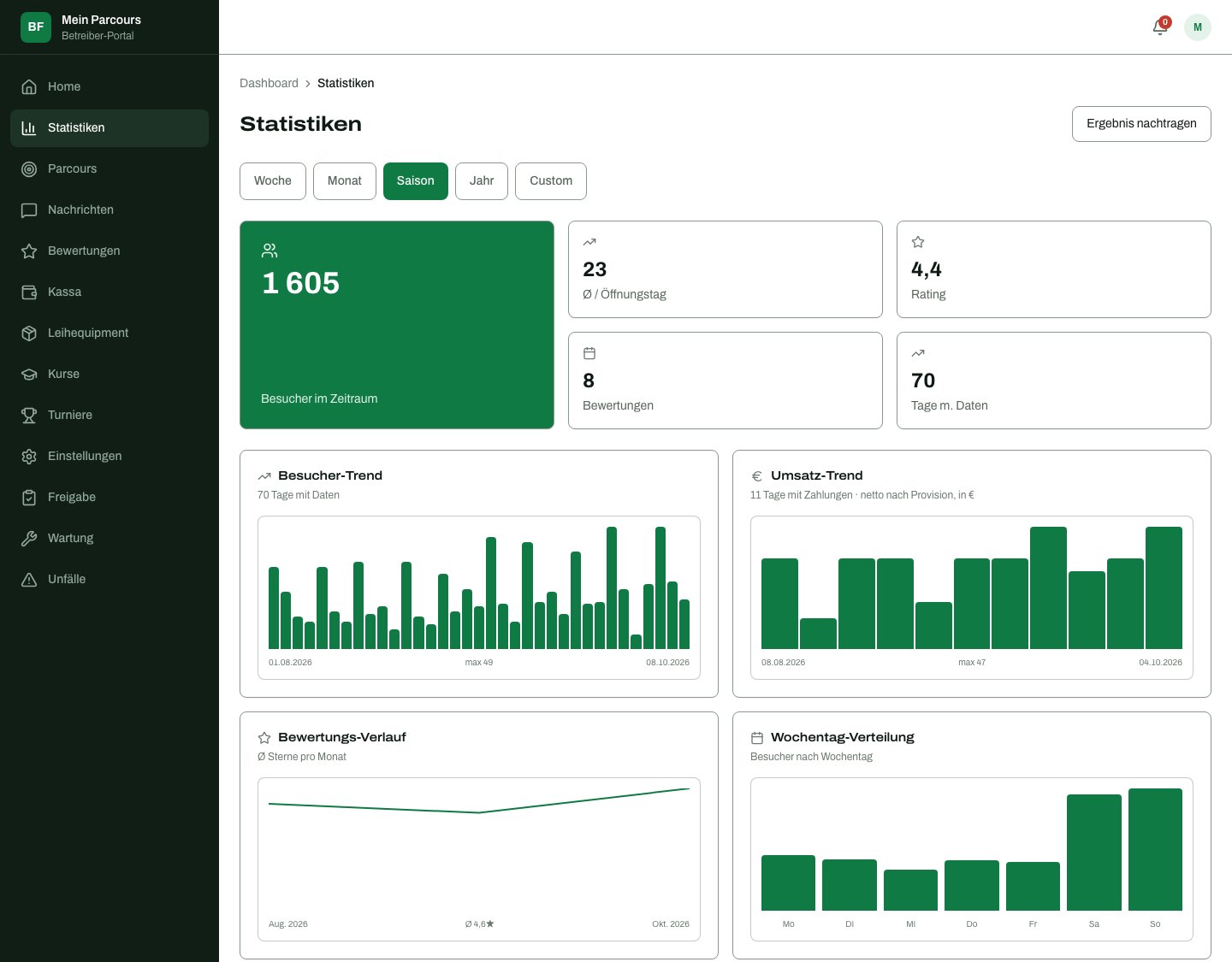Image resolution: width=1232 pixels, height=962 pixels.
Task: Click the Leihequipment box icon
Action: pyautogui.click(x=29, y=333)
